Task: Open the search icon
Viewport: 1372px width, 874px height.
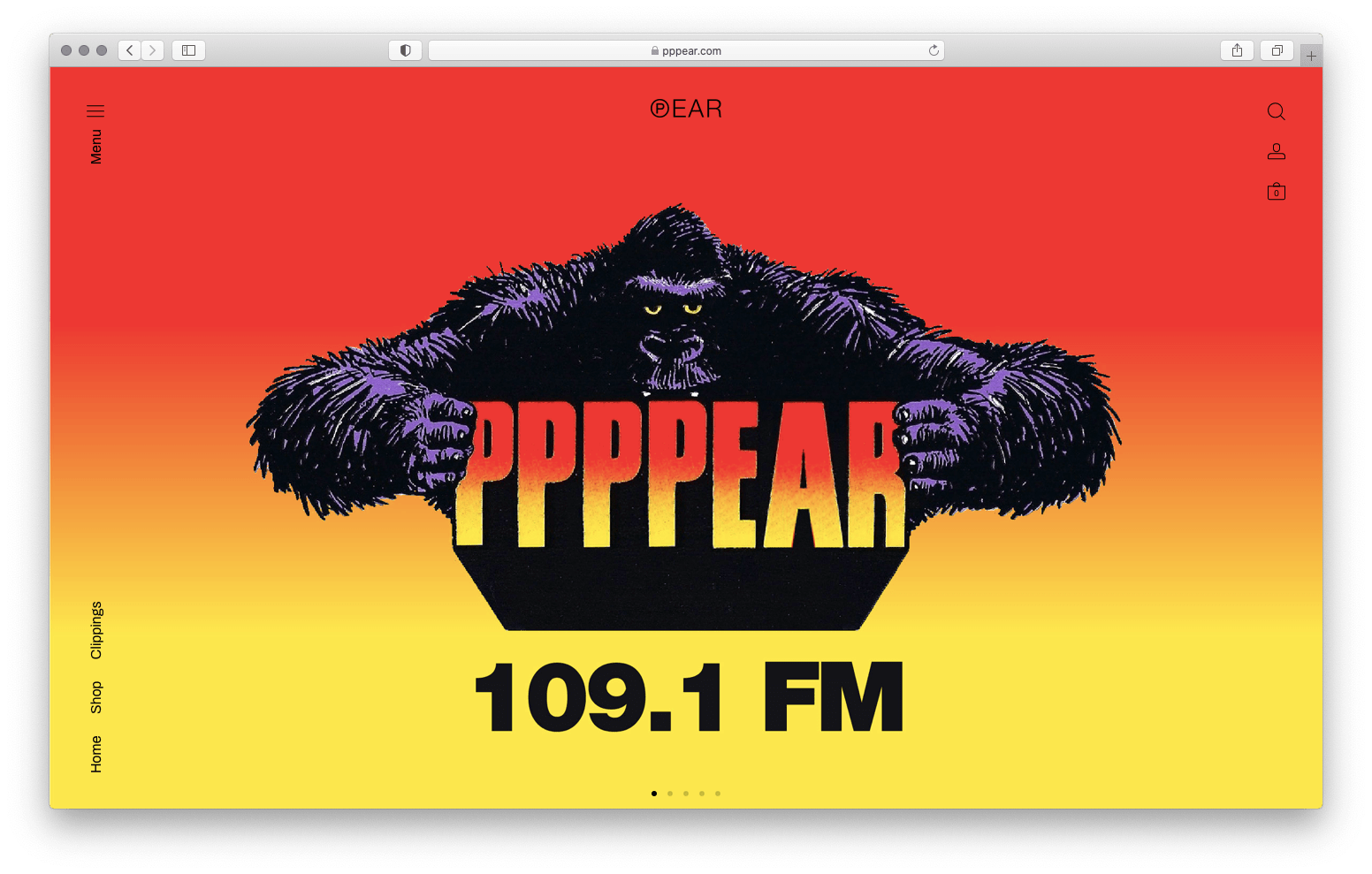Action: click(1276, 111)
